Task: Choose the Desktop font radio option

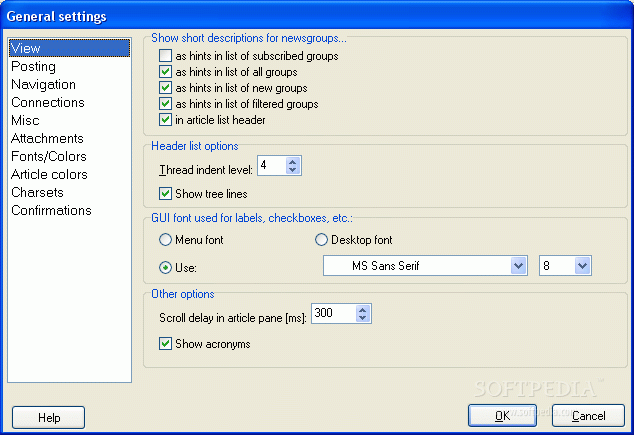Action: [x=321, y=240]
